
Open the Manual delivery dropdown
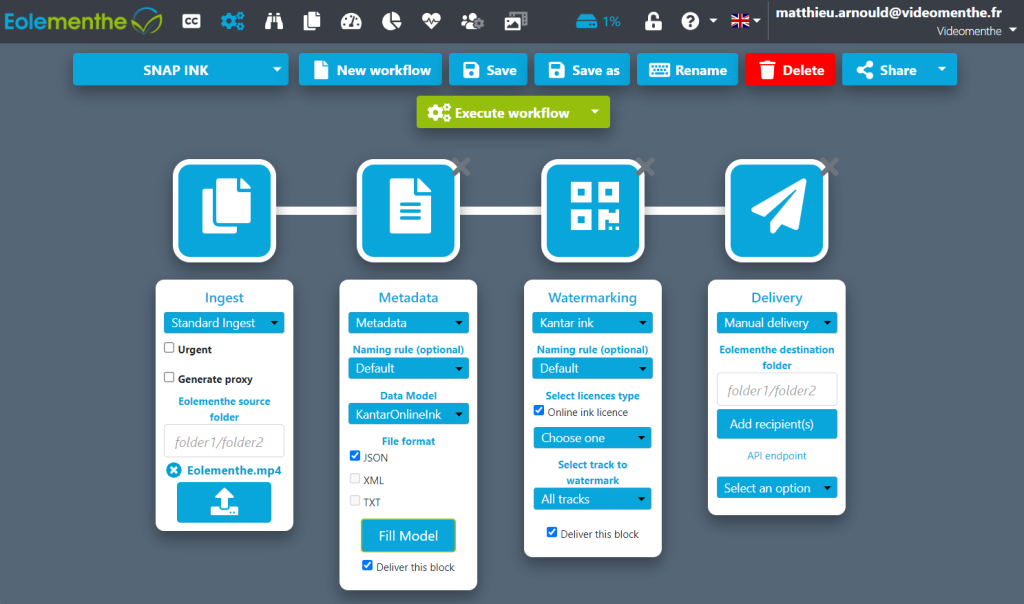click(776, 323)
